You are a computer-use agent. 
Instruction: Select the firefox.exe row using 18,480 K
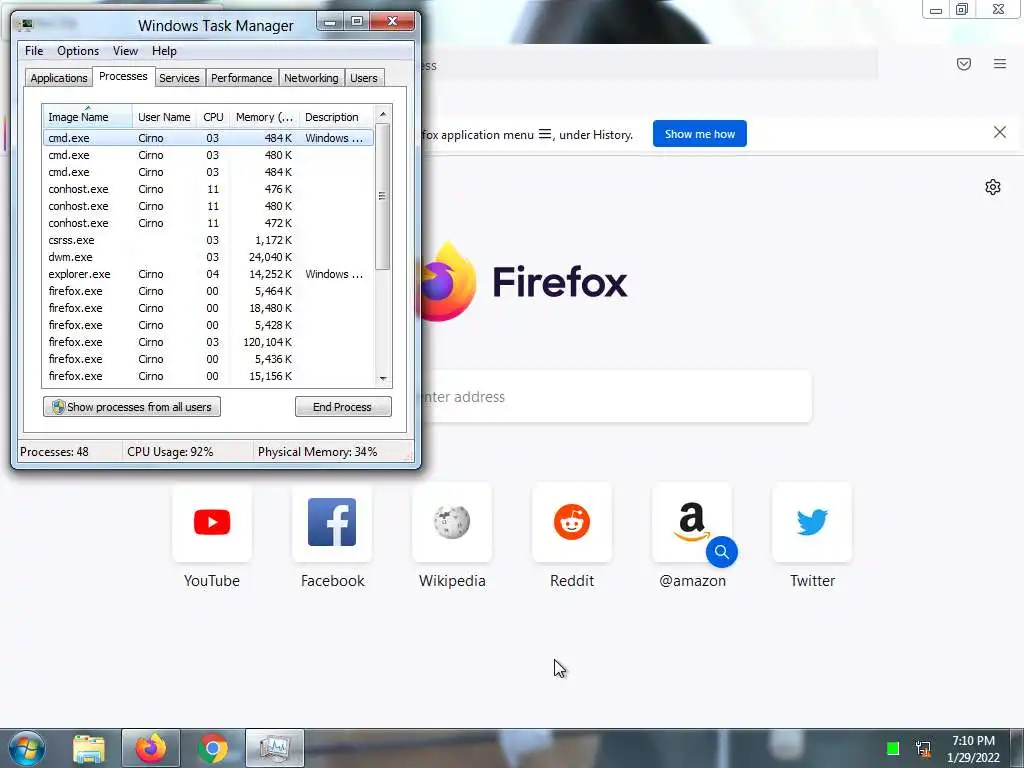click(x=208, y=308)
